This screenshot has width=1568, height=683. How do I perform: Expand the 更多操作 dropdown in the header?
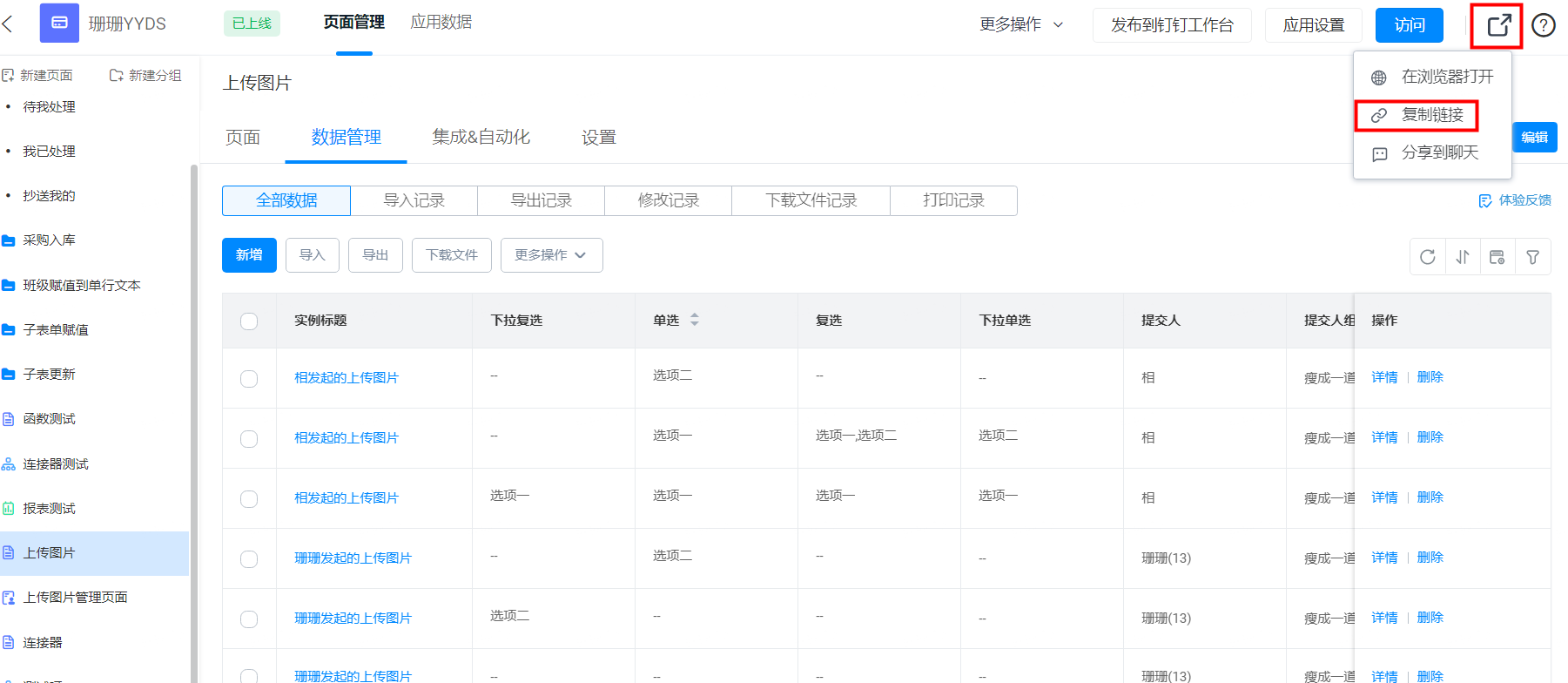(x=1021, y=24)
